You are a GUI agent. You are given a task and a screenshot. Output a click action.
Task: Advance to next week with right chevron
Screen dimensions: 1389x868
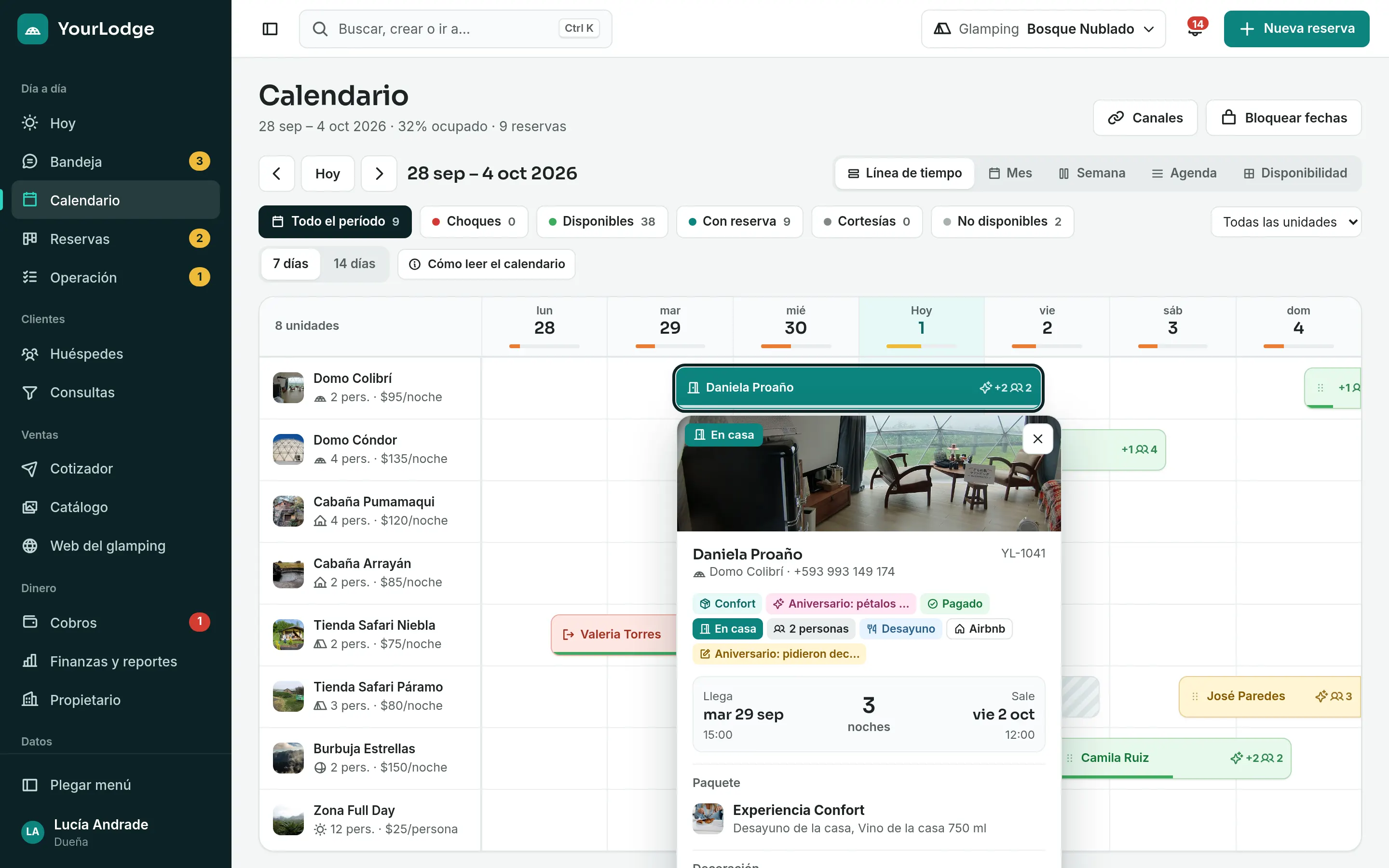point(379,174)
